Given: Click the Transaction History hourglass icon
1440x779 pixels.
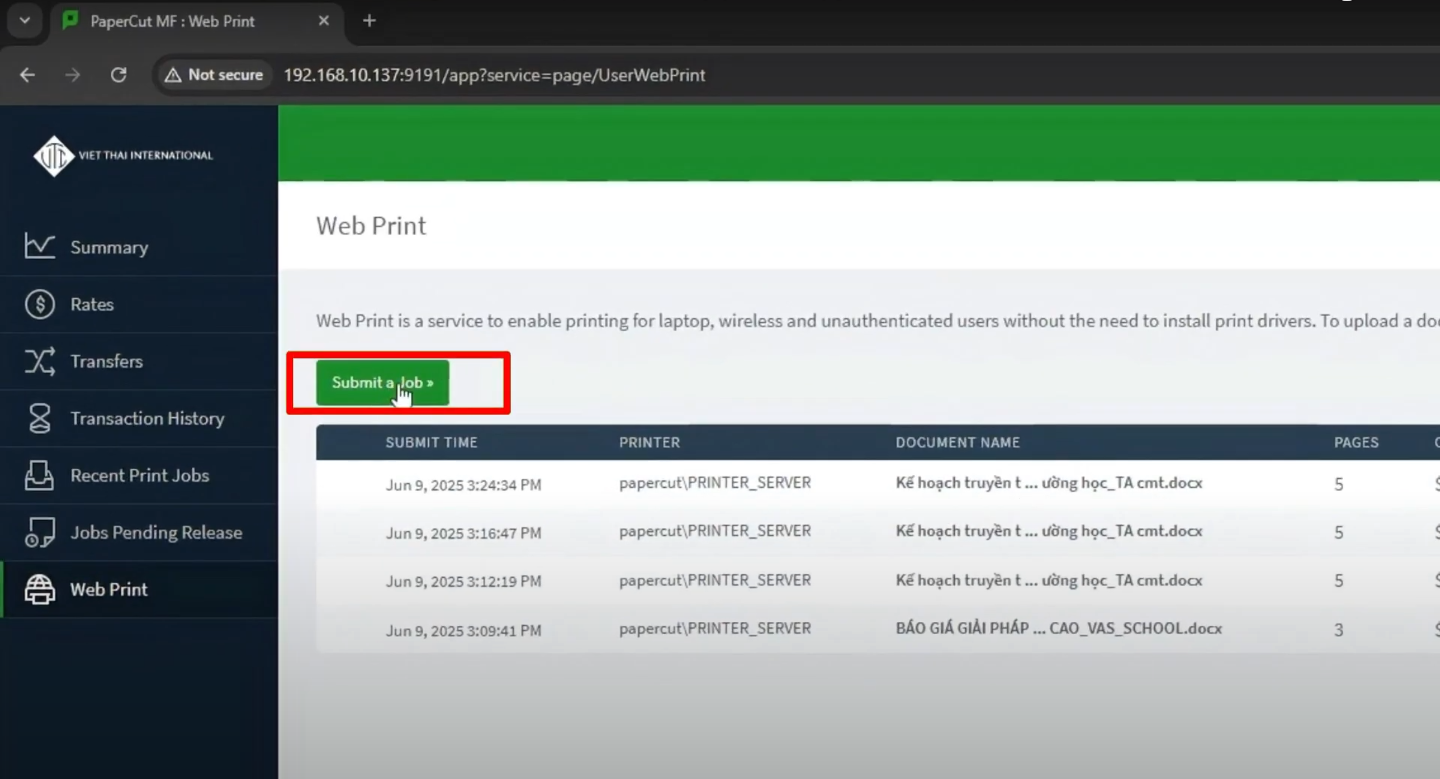Looking at the screenshot, I should [40, 418].
